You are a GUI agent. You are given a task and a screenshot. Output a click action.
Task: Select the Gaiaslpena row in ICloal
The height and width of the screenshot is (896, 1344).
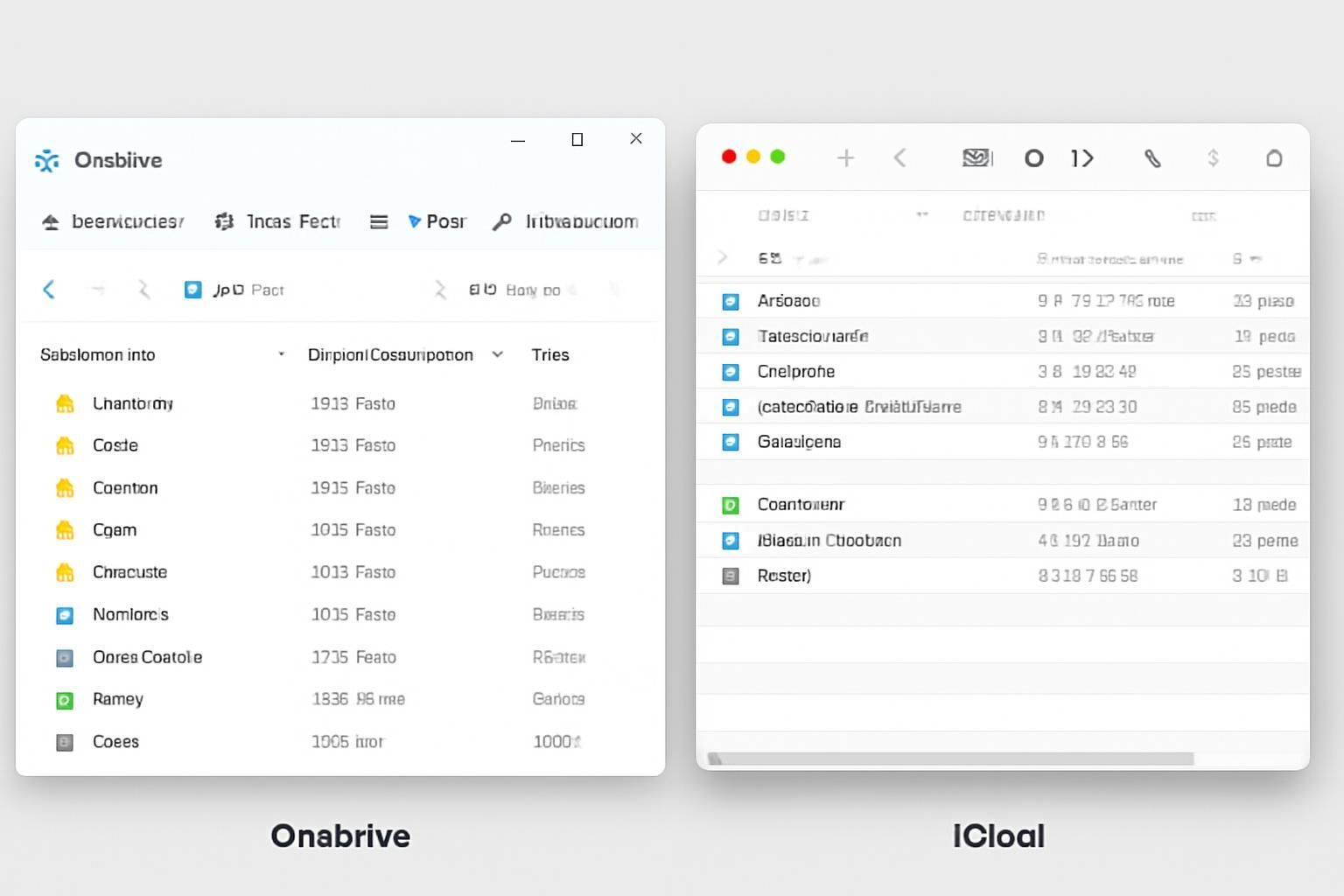(1003, 442)
